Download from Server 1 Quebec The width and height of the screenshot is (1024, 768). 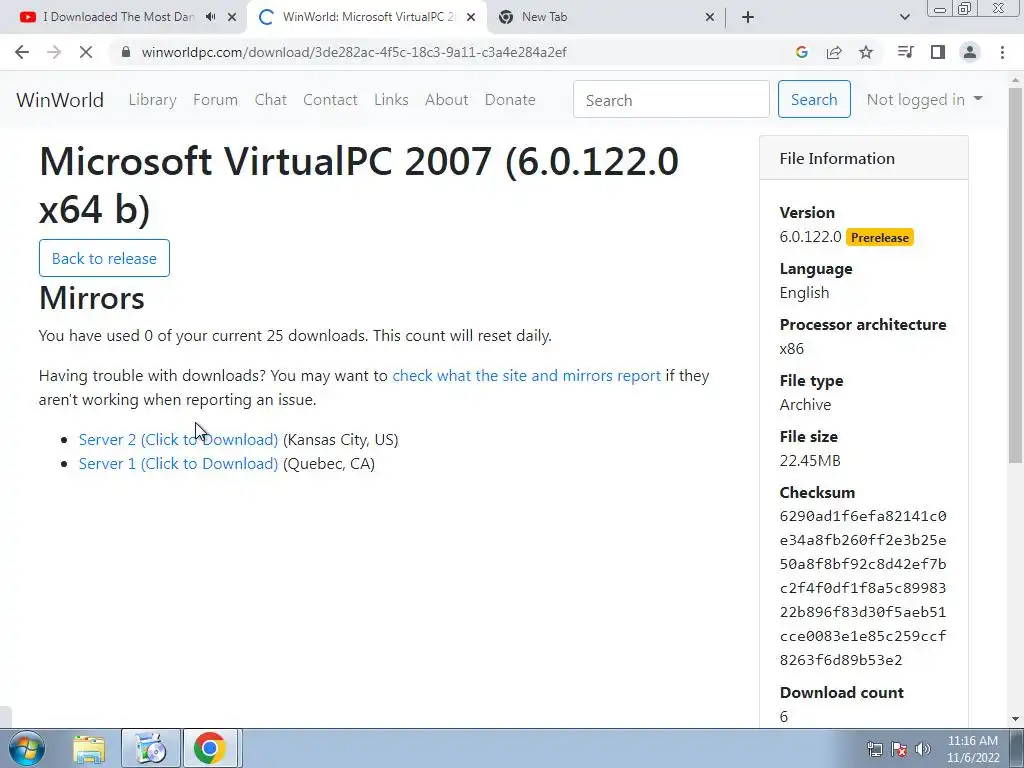(x=178, y=464)
